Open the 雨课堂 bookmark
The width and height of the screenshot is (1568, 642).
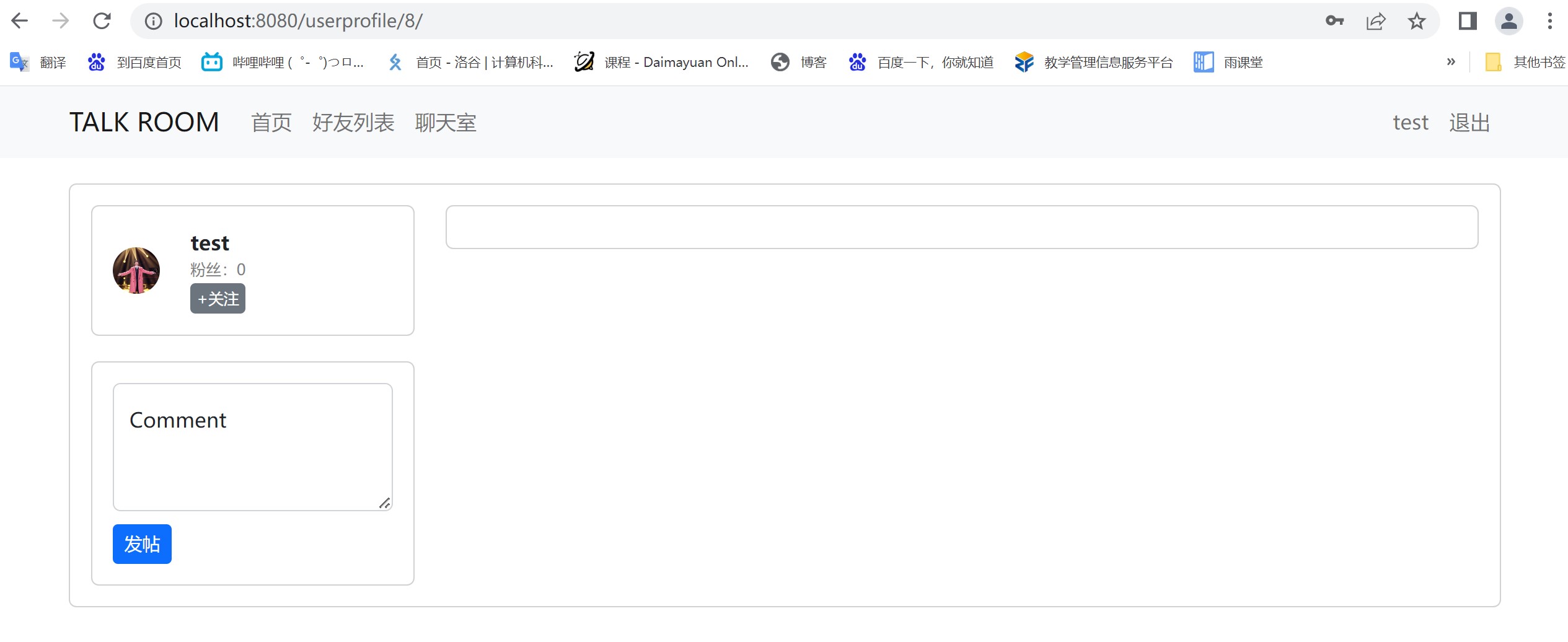[1204, 61]
